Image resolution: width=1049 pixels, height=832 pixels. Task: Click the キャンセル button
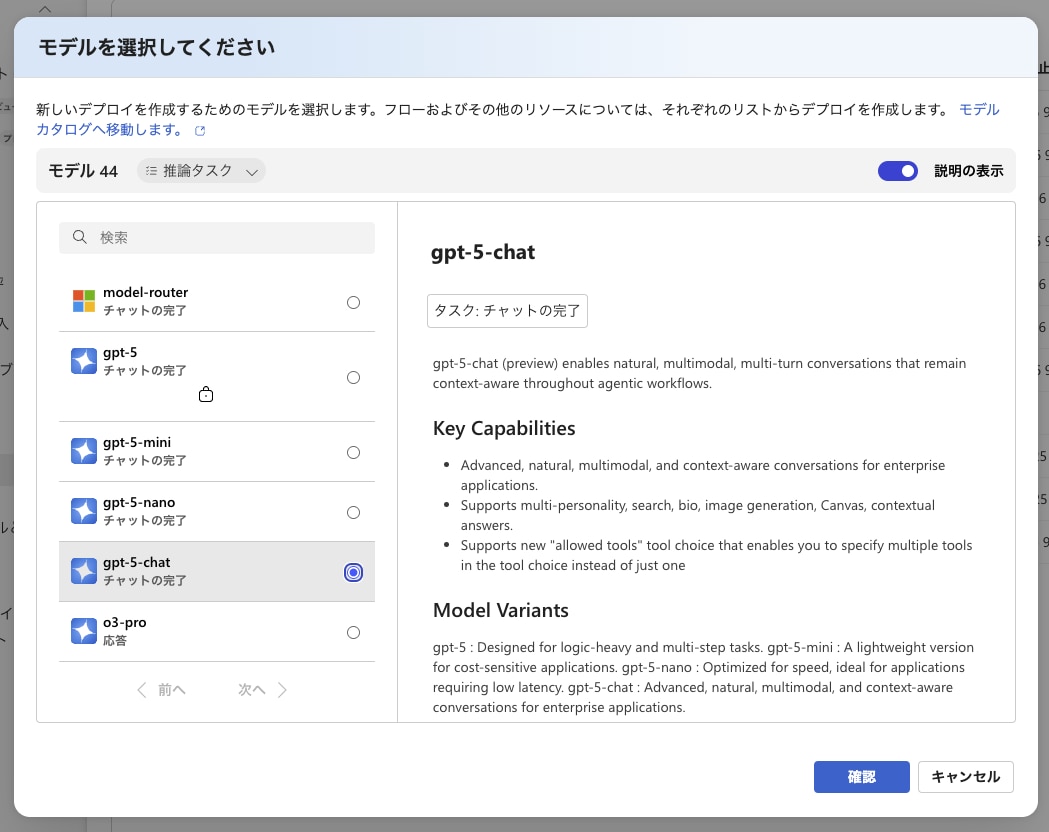(x=965, y=776)
